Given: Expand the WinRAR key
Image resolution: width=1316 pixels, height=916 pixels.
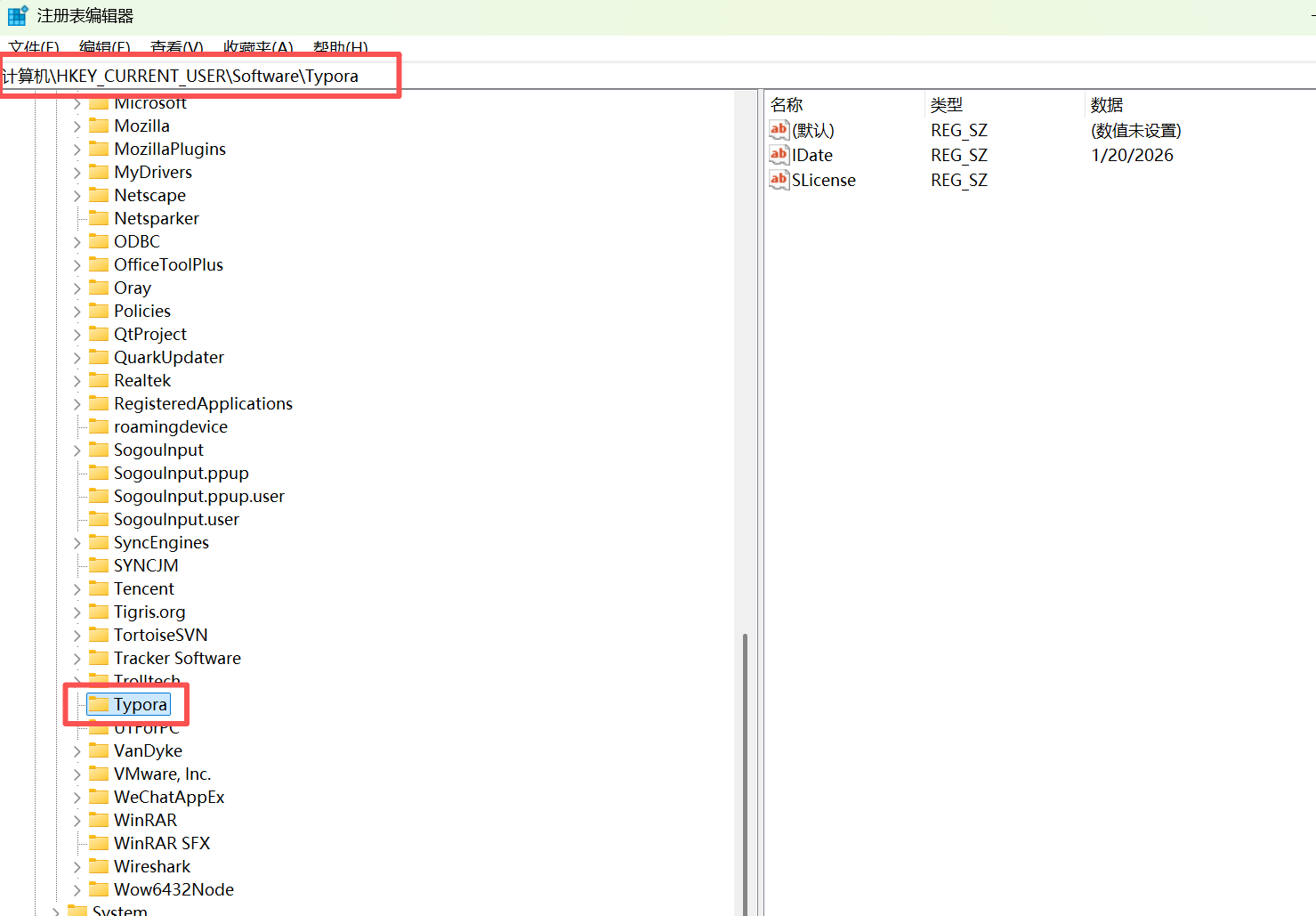Looking at the screenshot, I should [x=77, y=821].
